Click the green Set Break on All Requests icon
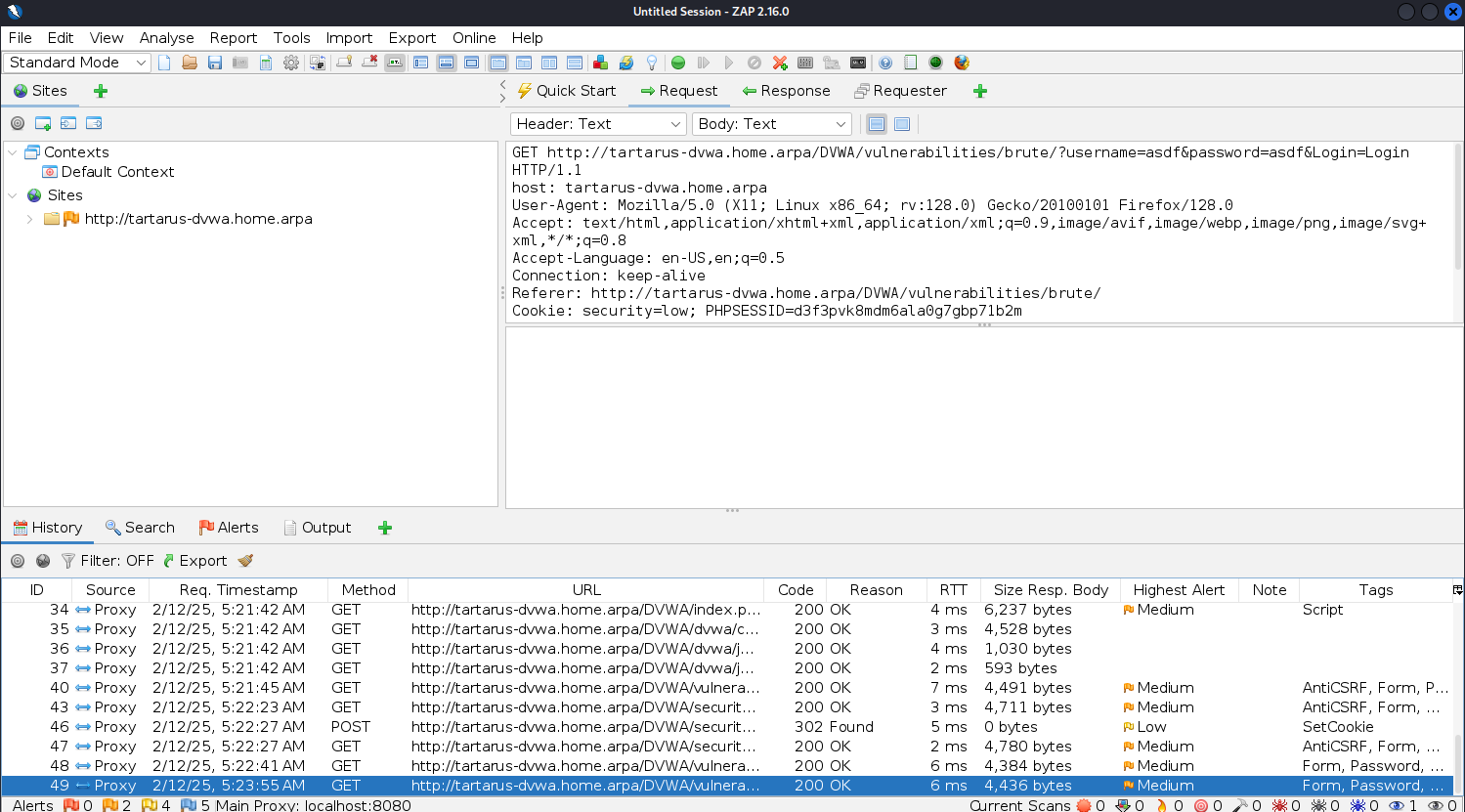1465x812 pixels. (678, 63)
